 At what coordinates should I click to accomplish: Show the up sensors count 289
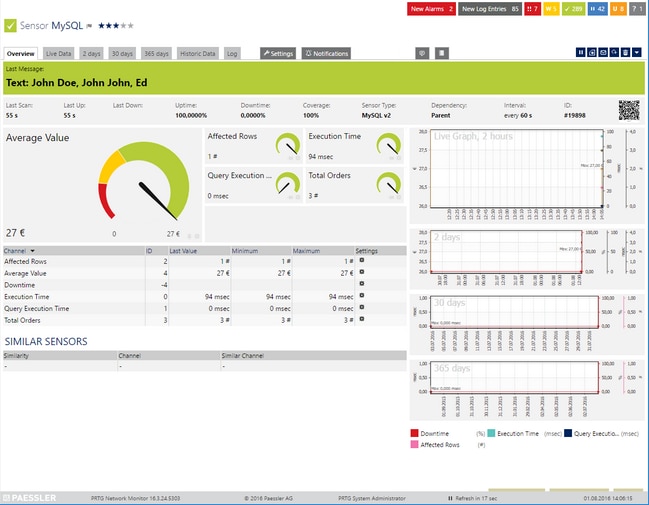573,9
